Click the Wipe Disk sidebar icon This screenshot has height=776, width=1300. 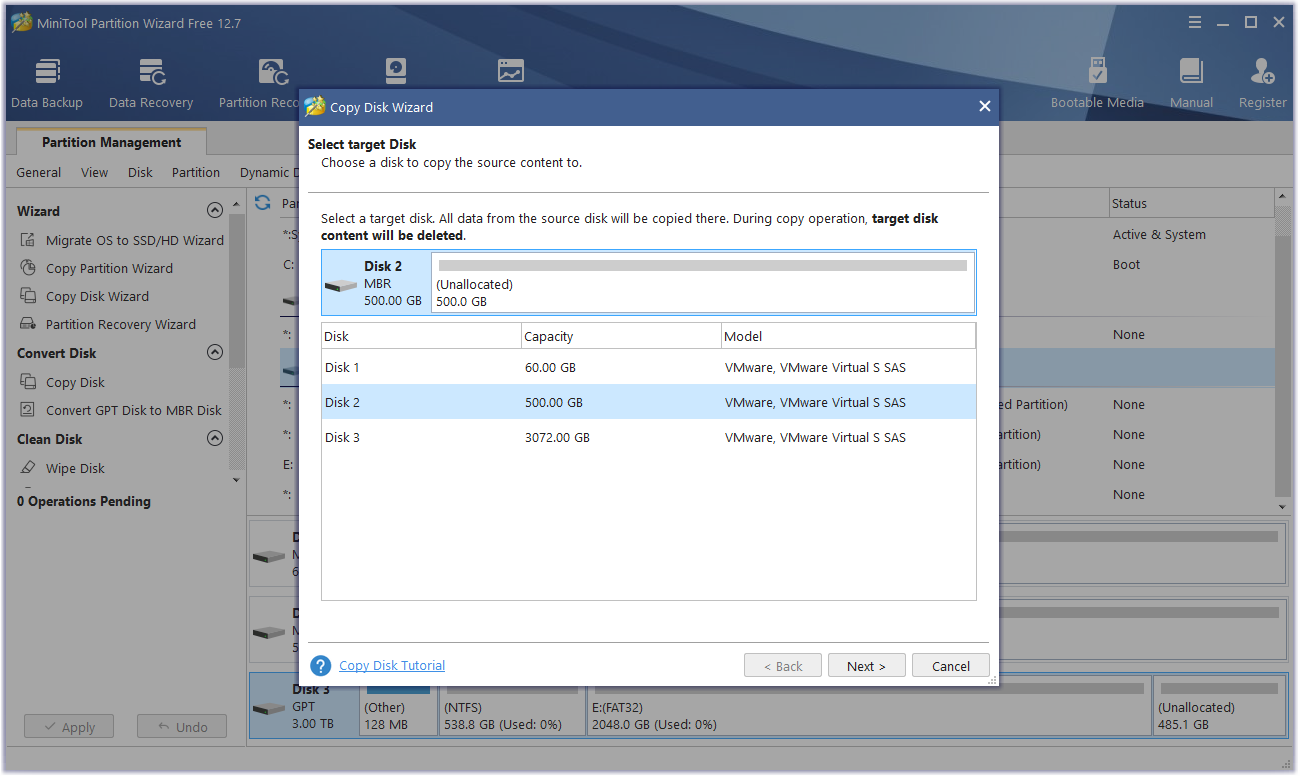(28, 468)
